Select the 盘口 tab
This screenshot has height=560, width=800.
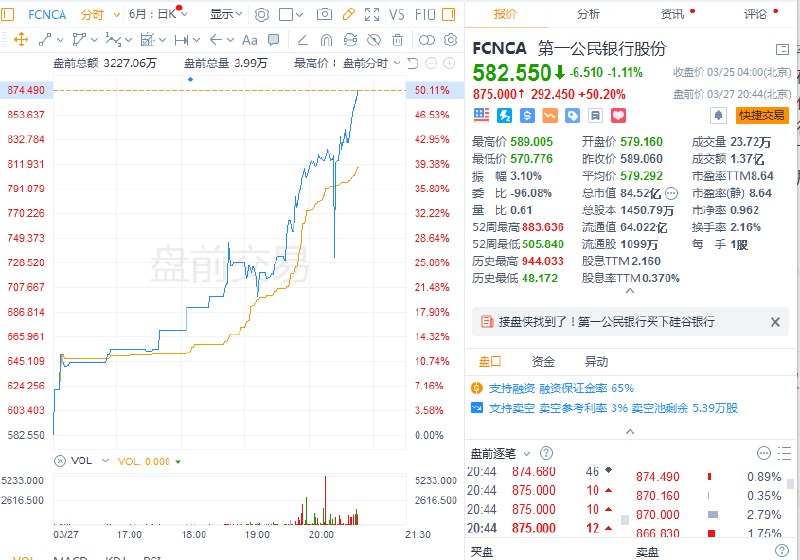click(x=490, y=362)
